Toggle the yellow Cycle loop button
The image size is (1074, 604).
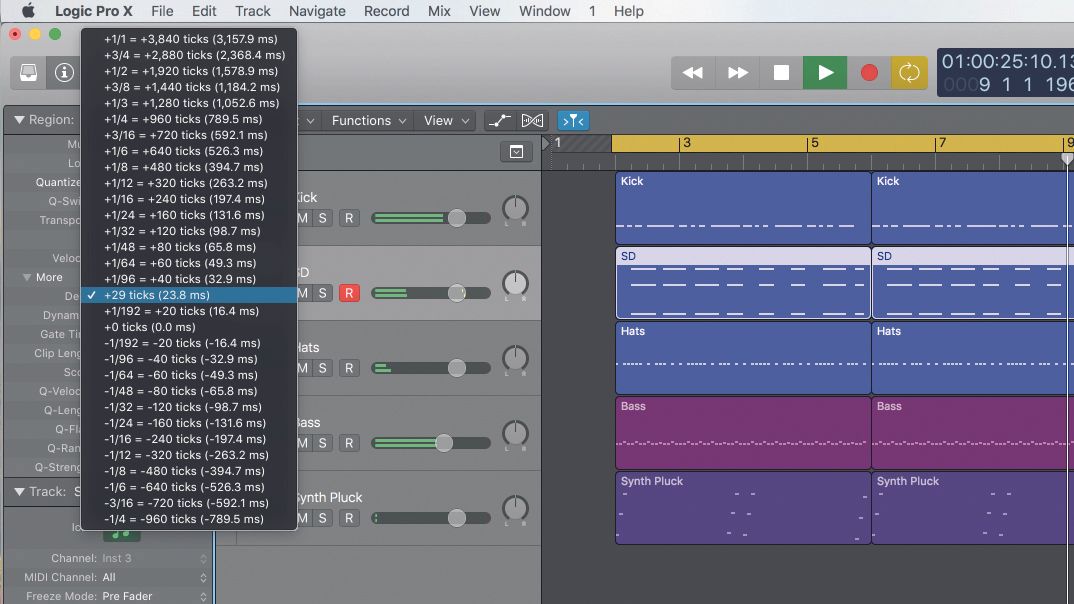[909, 73]
